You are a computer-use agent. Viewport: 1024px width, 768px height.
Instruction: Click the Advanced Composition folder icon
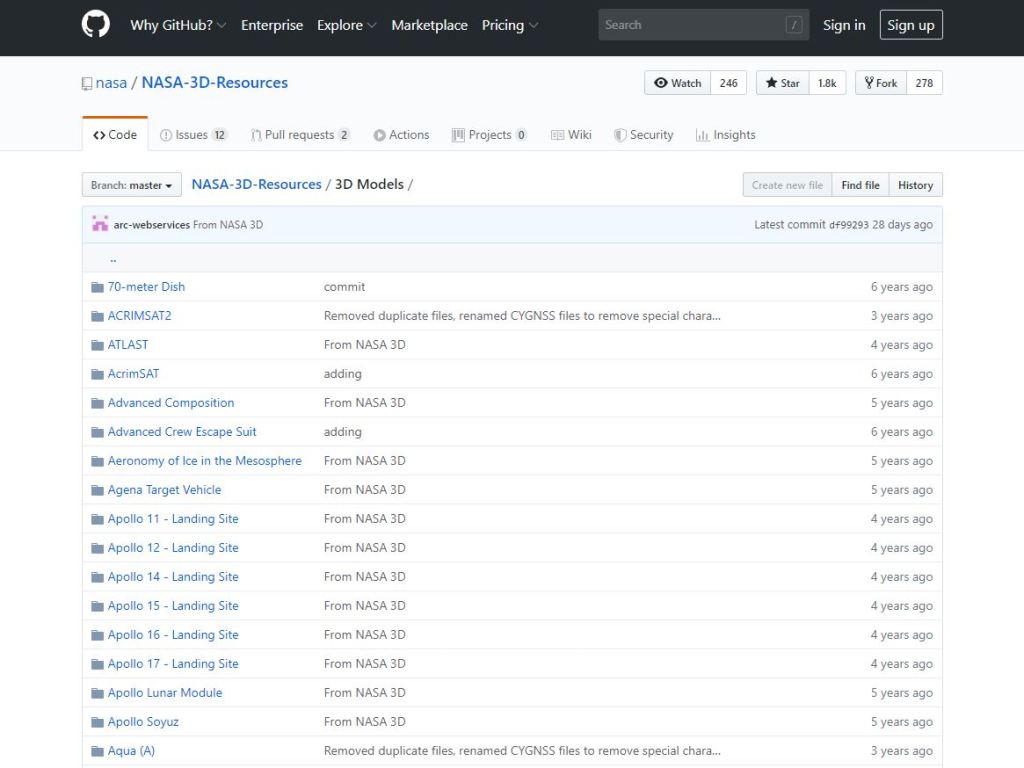point(97,403)
